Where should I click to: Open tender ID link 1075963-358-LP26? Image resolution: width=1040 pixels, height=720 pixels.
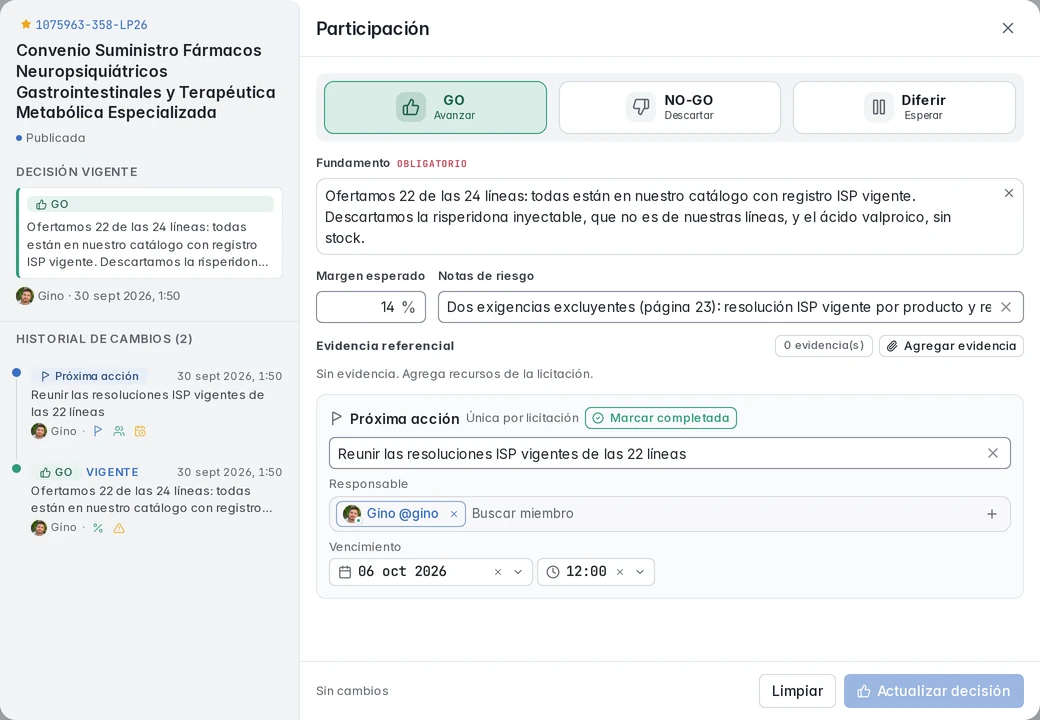pos(92,25)
